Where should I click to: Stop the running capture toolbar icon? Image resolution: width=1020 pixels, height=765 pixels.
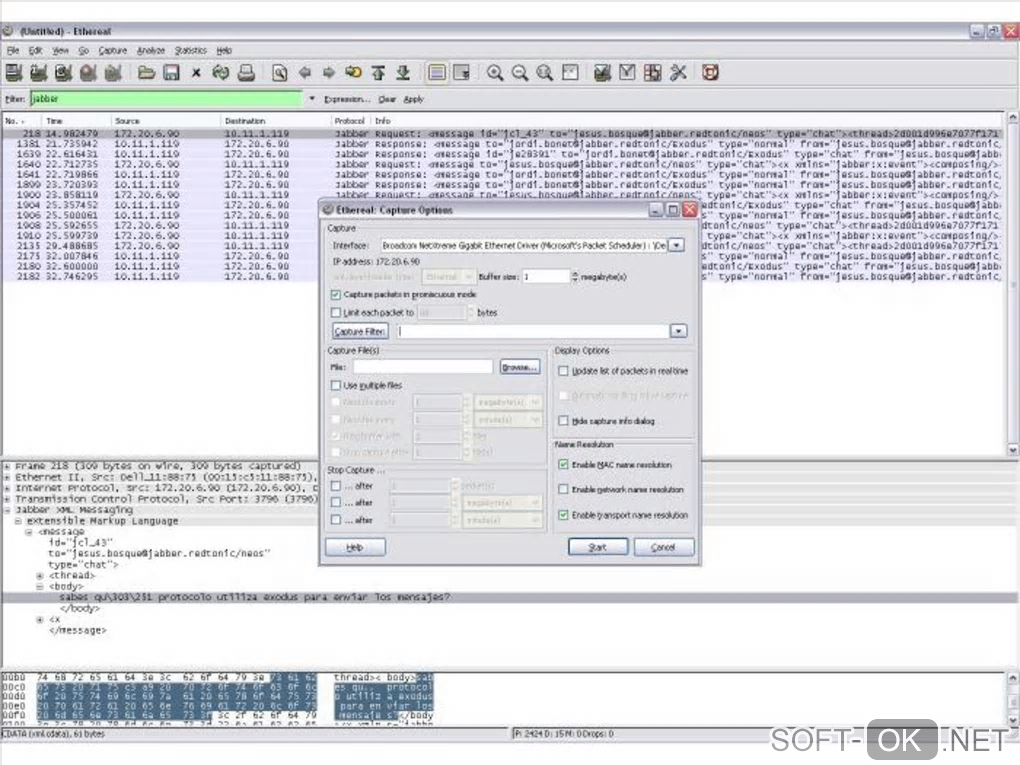88,73
